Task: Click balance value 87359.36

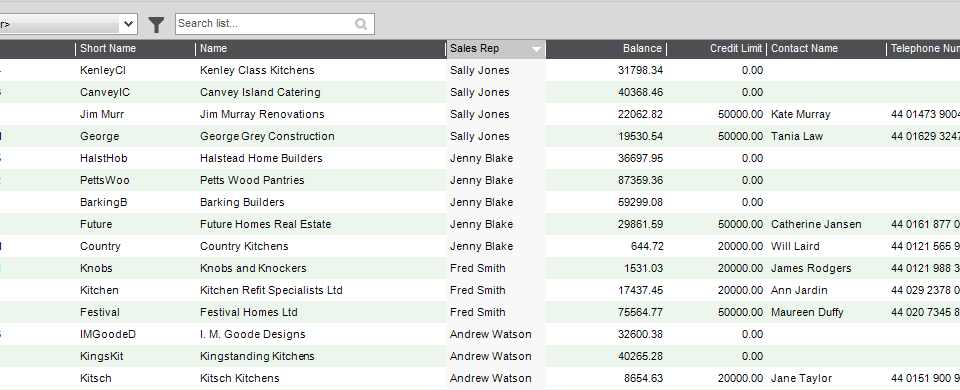Action: pos(640,181)
